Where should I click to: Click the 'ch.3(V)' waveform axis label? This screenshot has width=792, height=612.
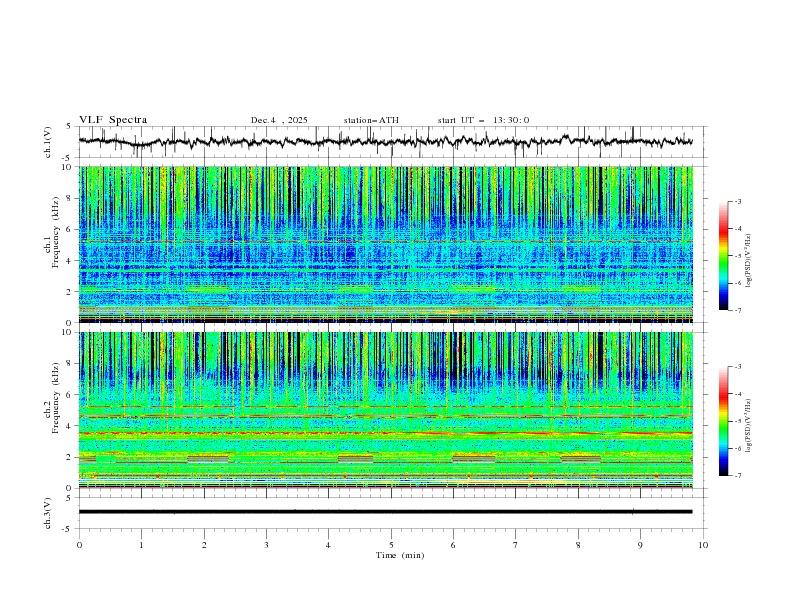48,514
